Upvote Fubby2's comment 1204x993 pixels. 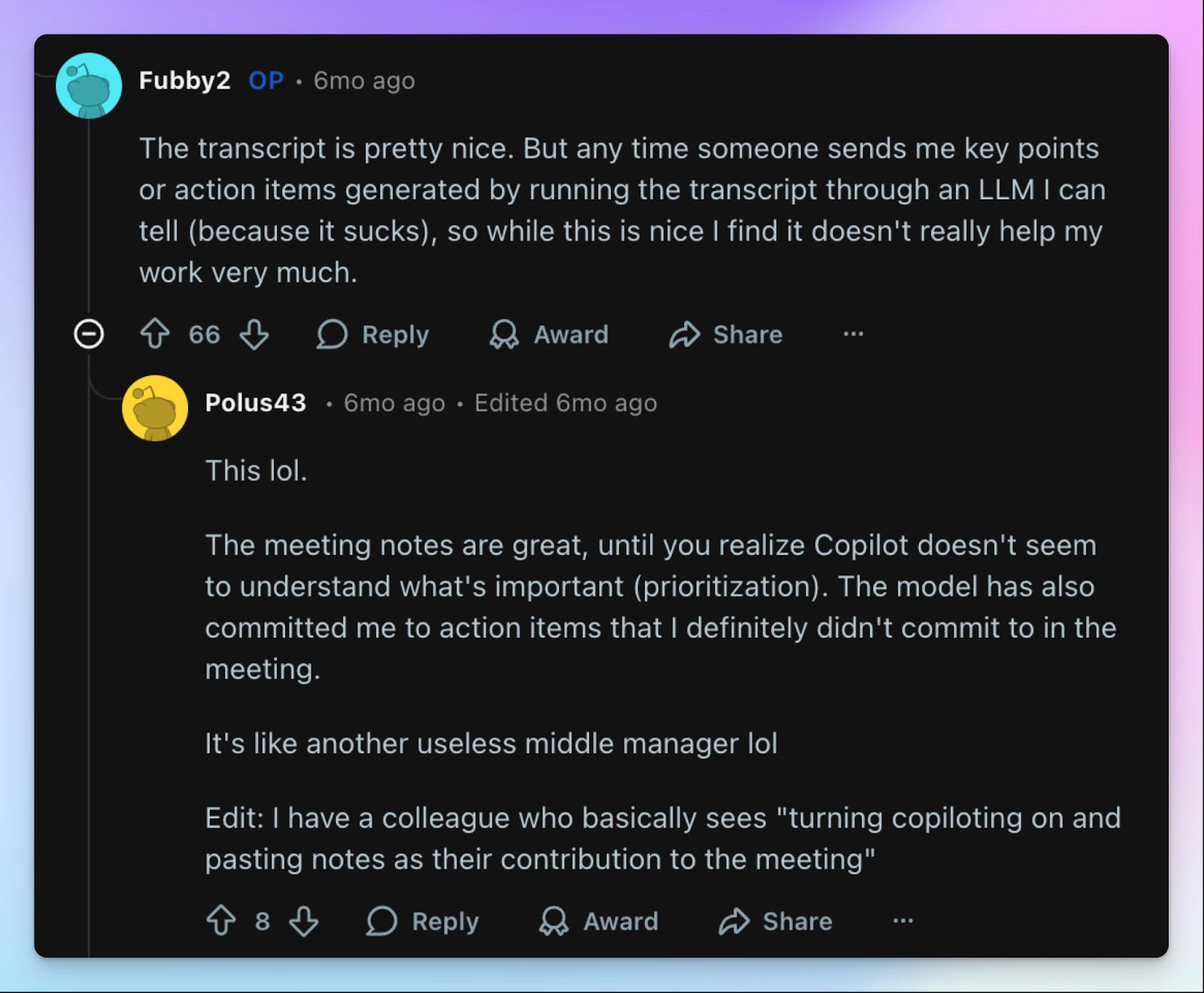(x=156, y=335)
